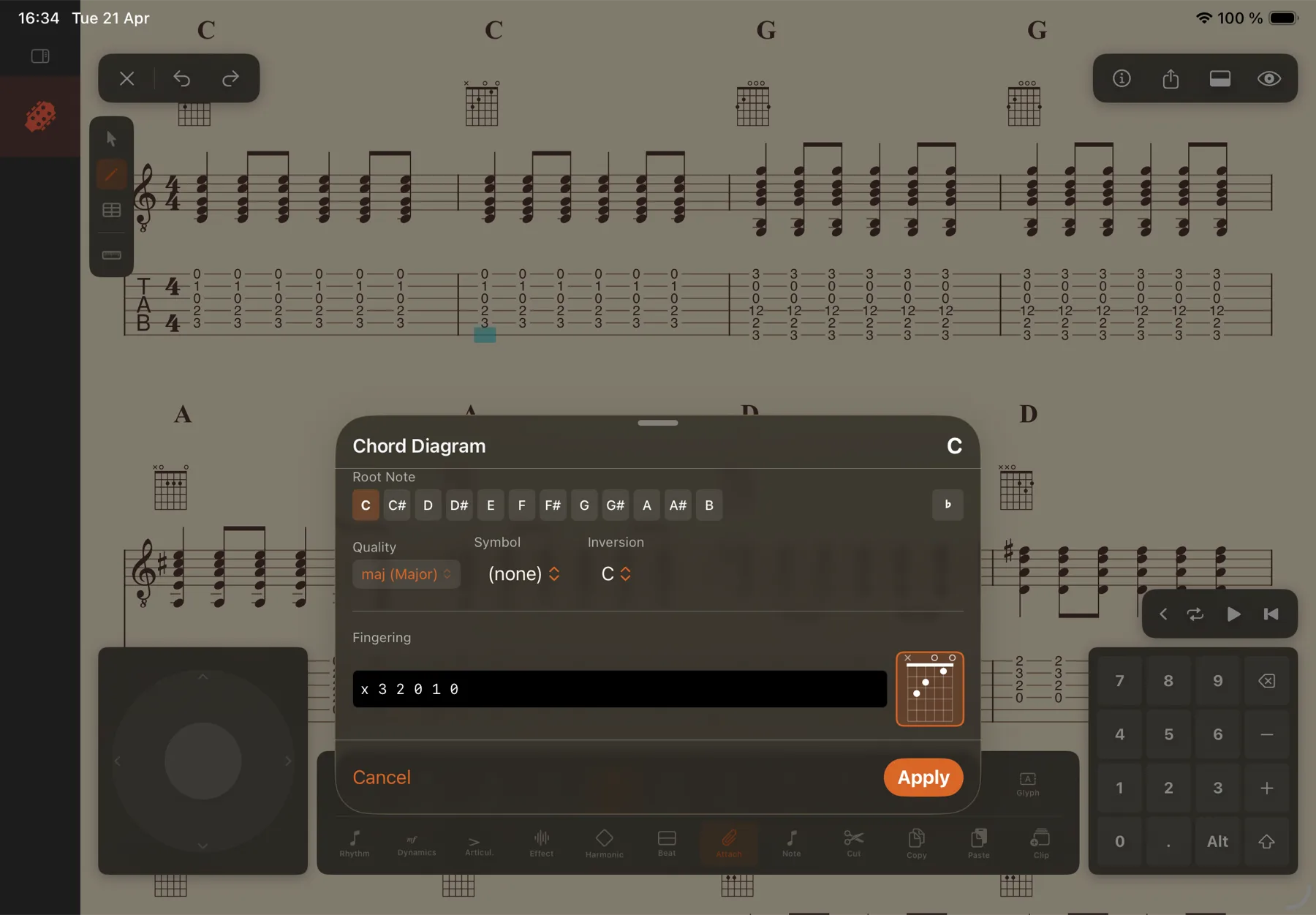Open the ruler bar tool
1316x915 pixels.
coord(111,255)
